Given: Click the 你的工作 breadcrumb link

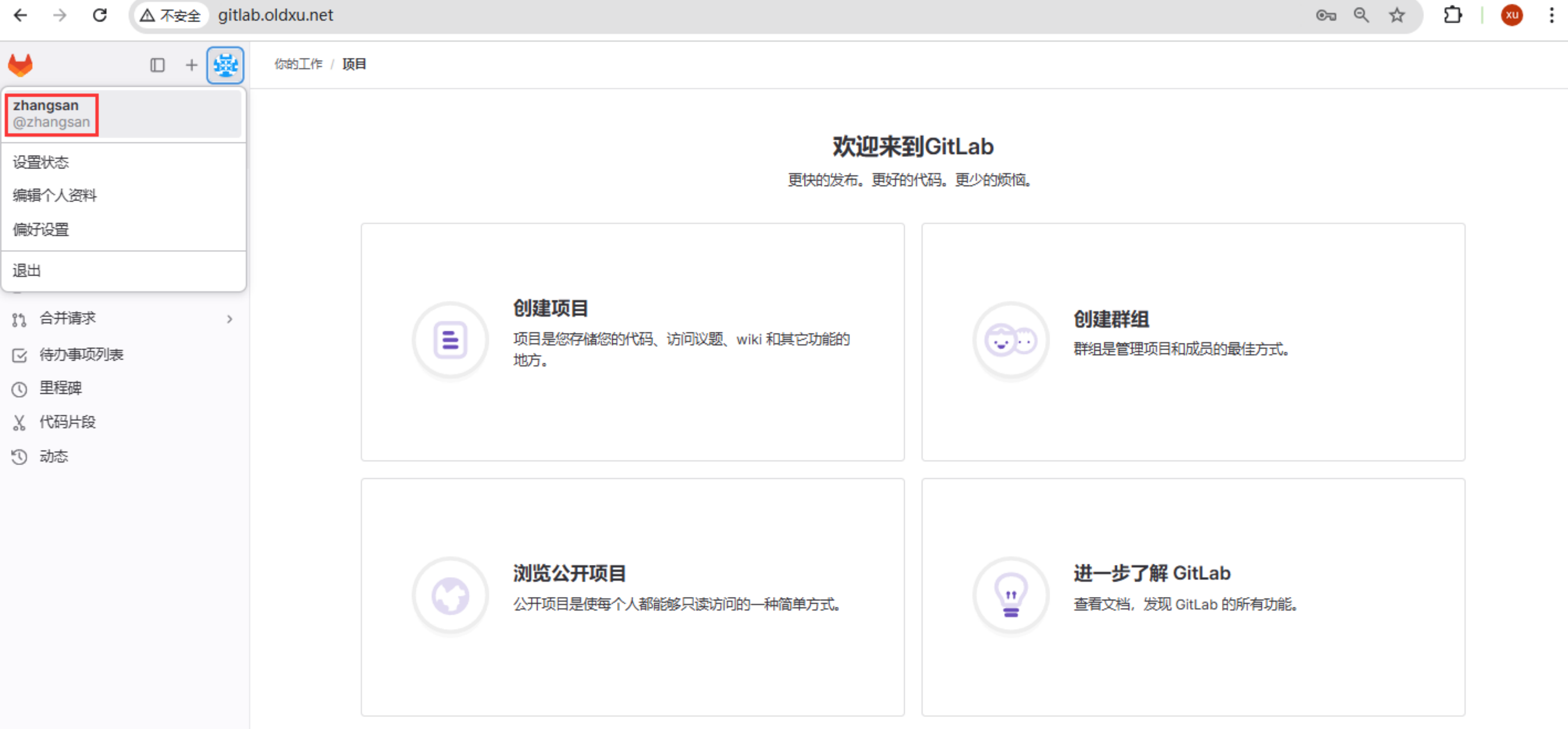Looking at the screenshot, I should coord(298,64).
